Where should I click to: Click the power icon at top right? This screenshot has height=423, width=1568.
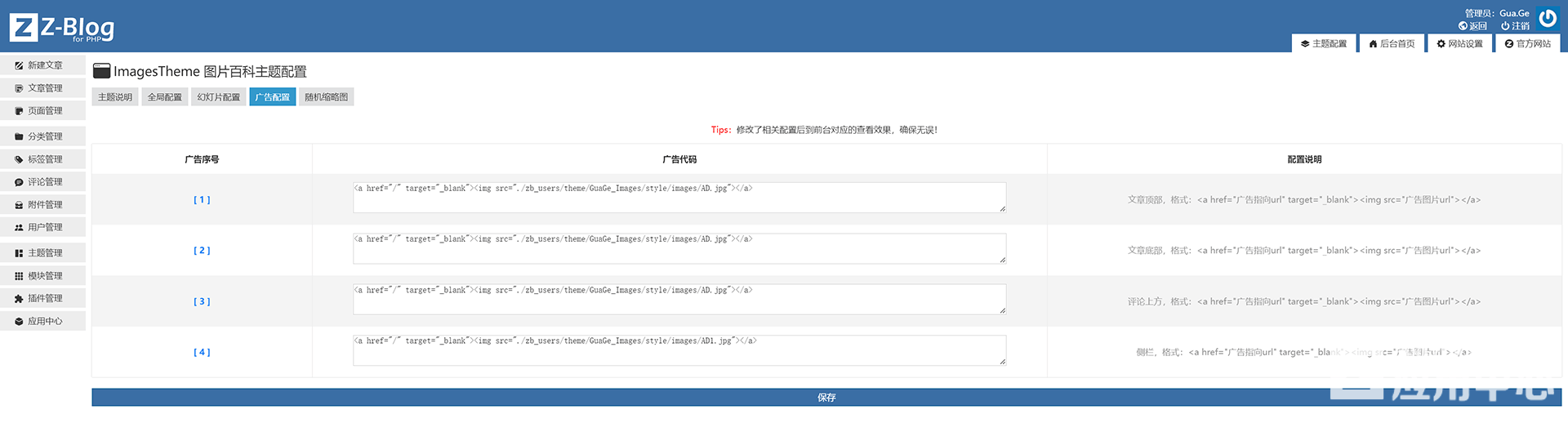point(1547,18)
